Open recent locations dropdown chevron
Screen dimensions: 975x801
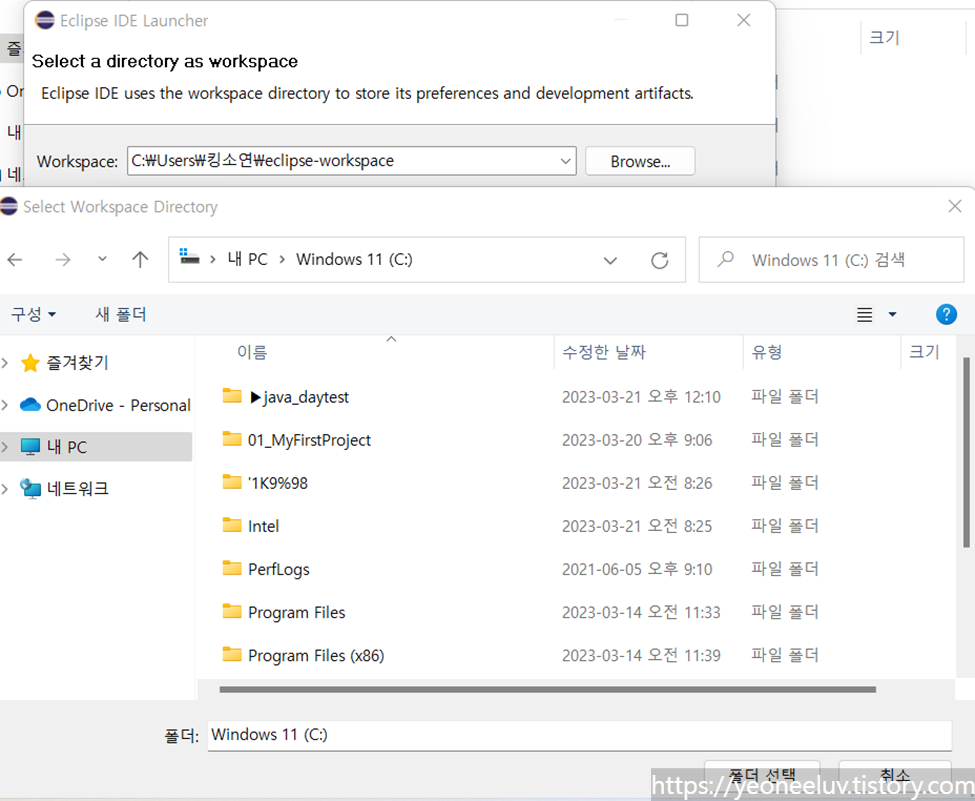tap(102, 259)
